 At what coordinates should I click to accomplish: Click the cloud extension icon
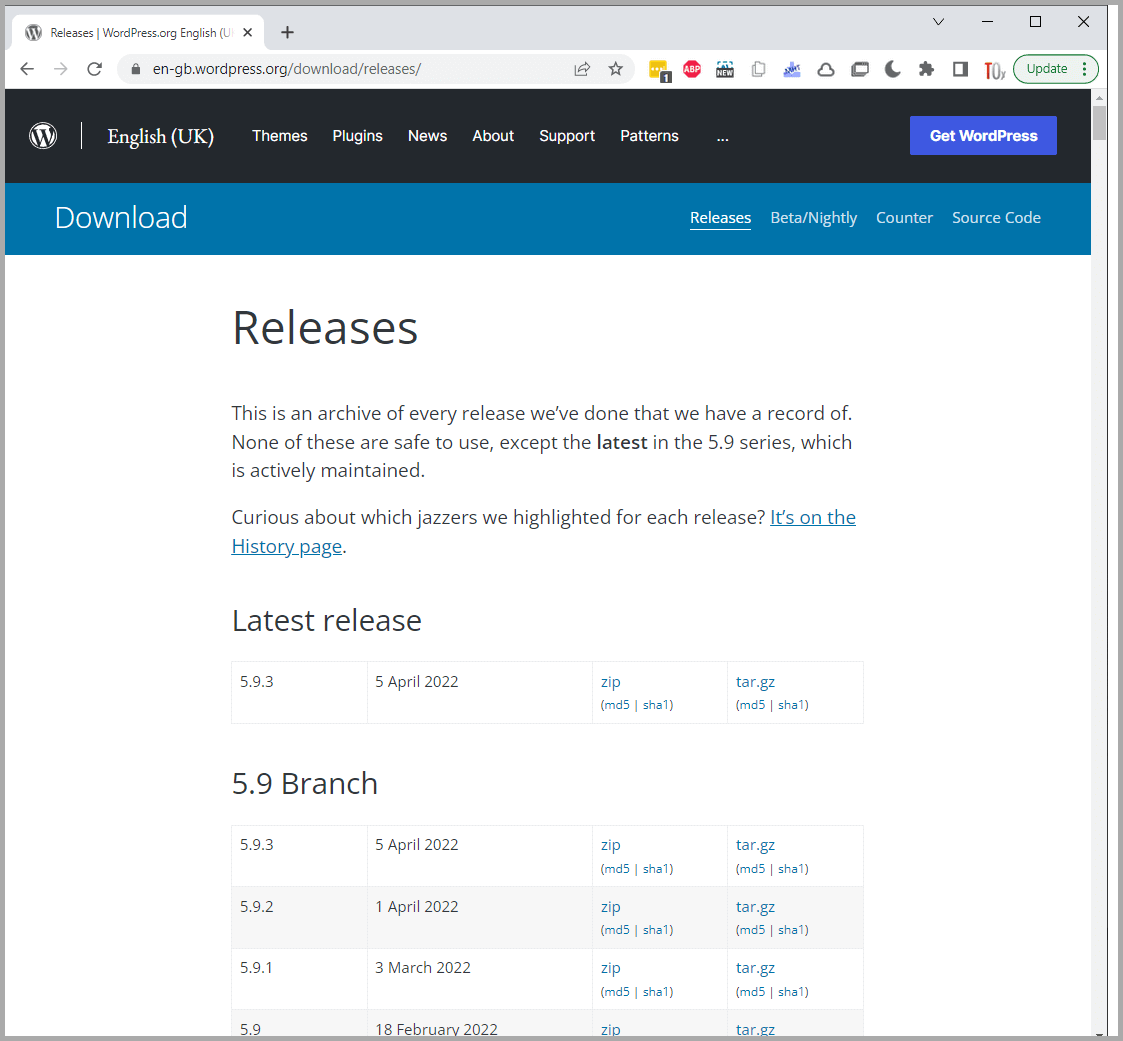tap(826, 69)
